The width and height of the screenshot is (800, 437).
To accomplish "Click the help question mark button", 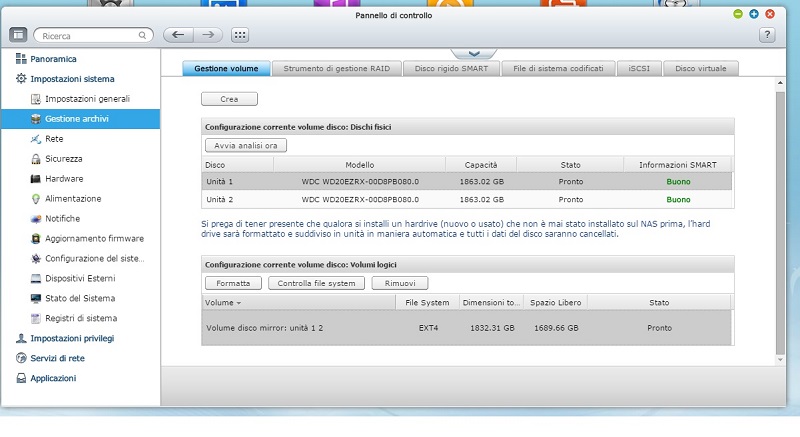I will tap(767, 35).
